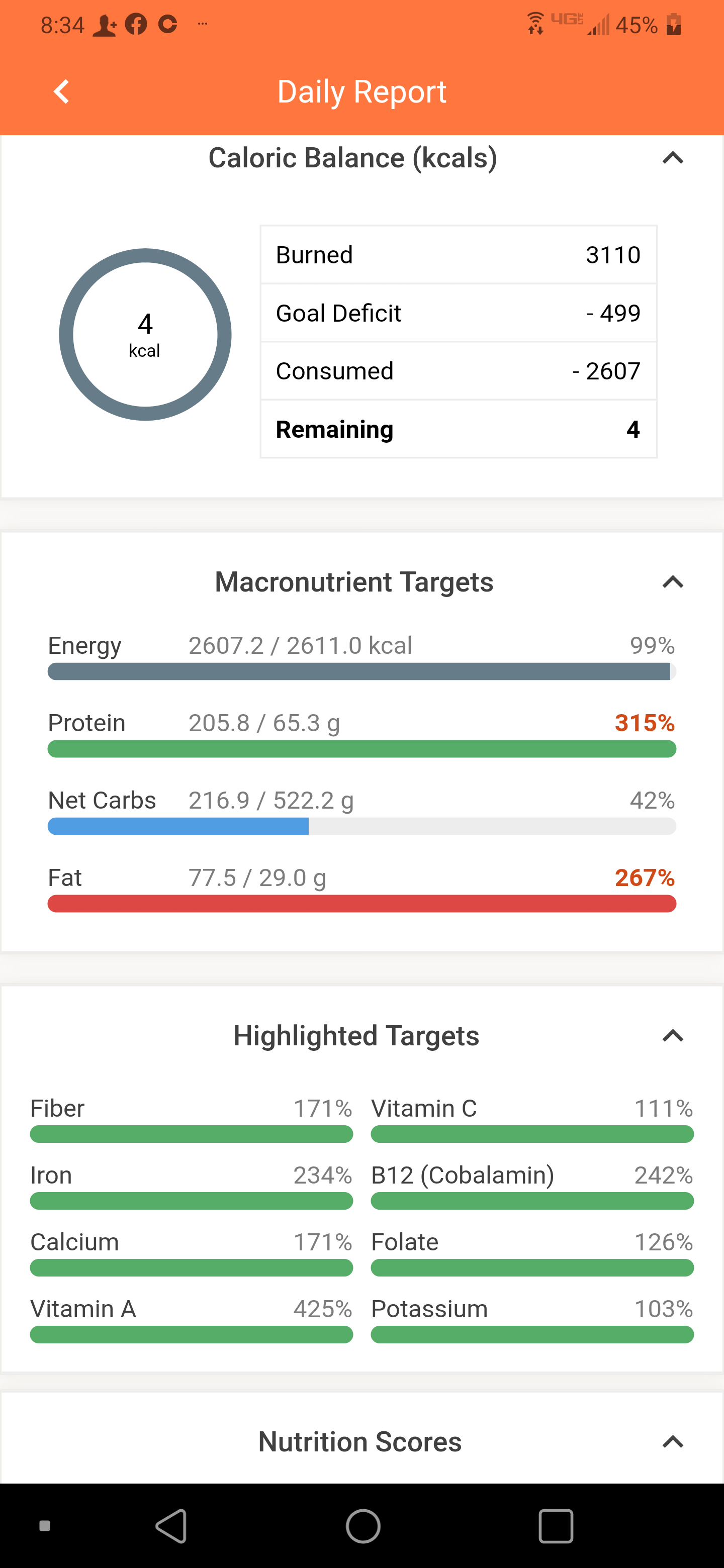The image size is (724, 1568).
Task: Tap the Net Carbs progress bar
Action: pos(361,826)
